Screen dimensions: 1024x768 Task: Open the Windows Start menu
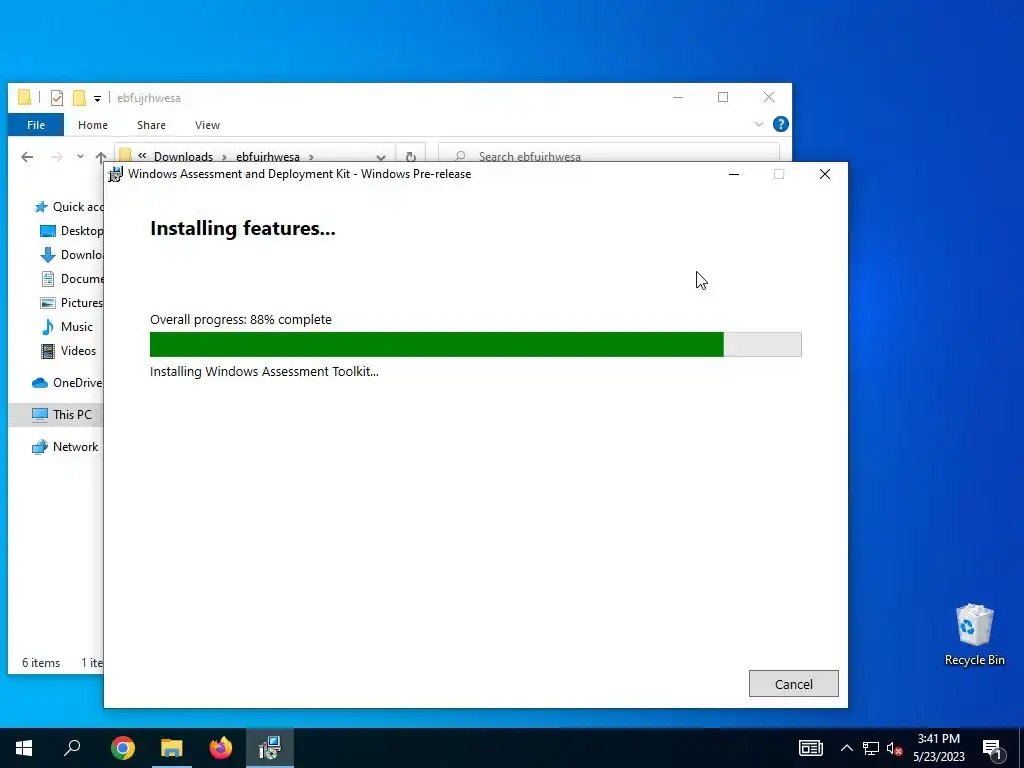coord(24,748)
